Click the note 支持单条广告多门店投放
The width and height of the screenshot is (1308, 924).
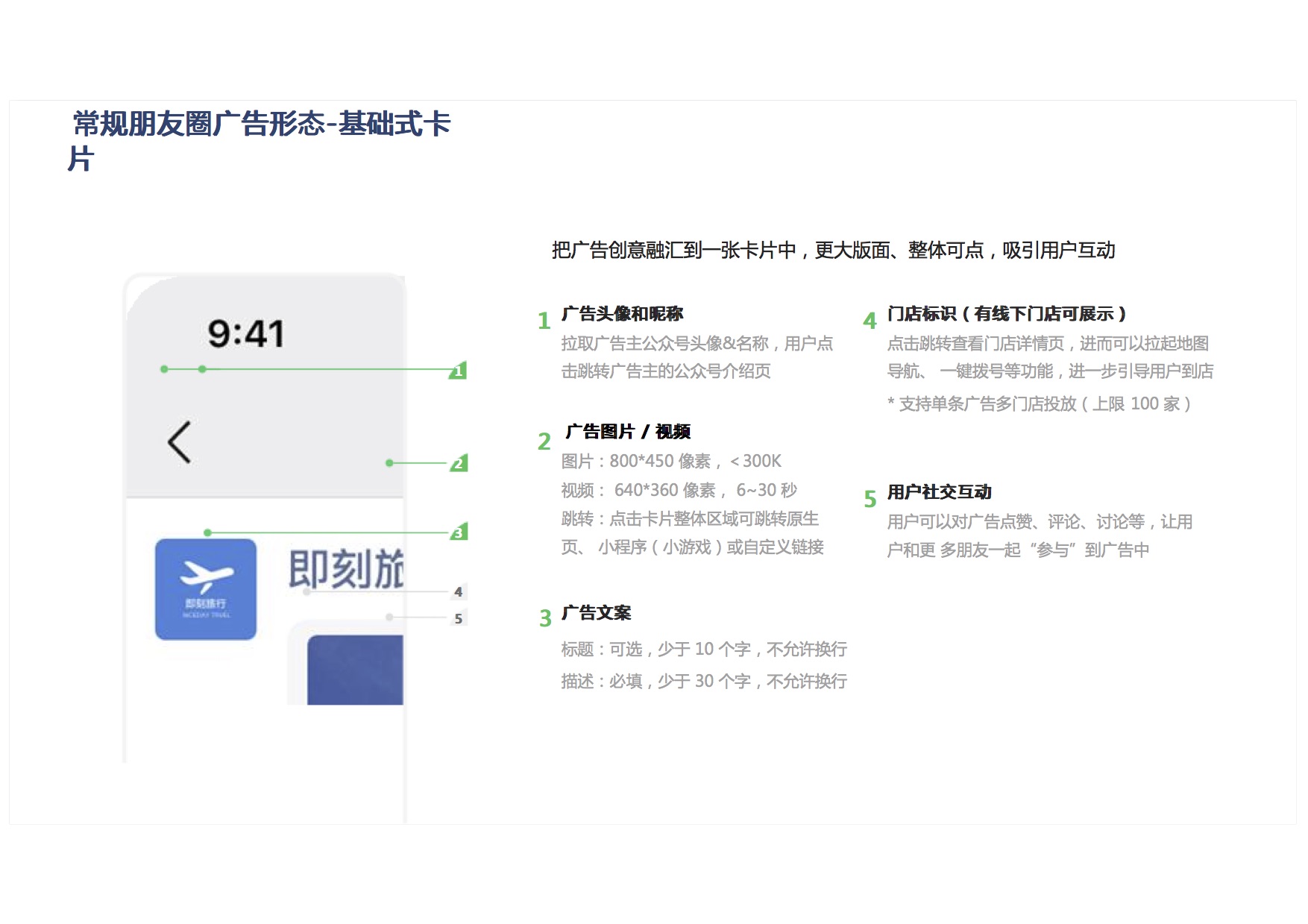tap(1039, 404)
